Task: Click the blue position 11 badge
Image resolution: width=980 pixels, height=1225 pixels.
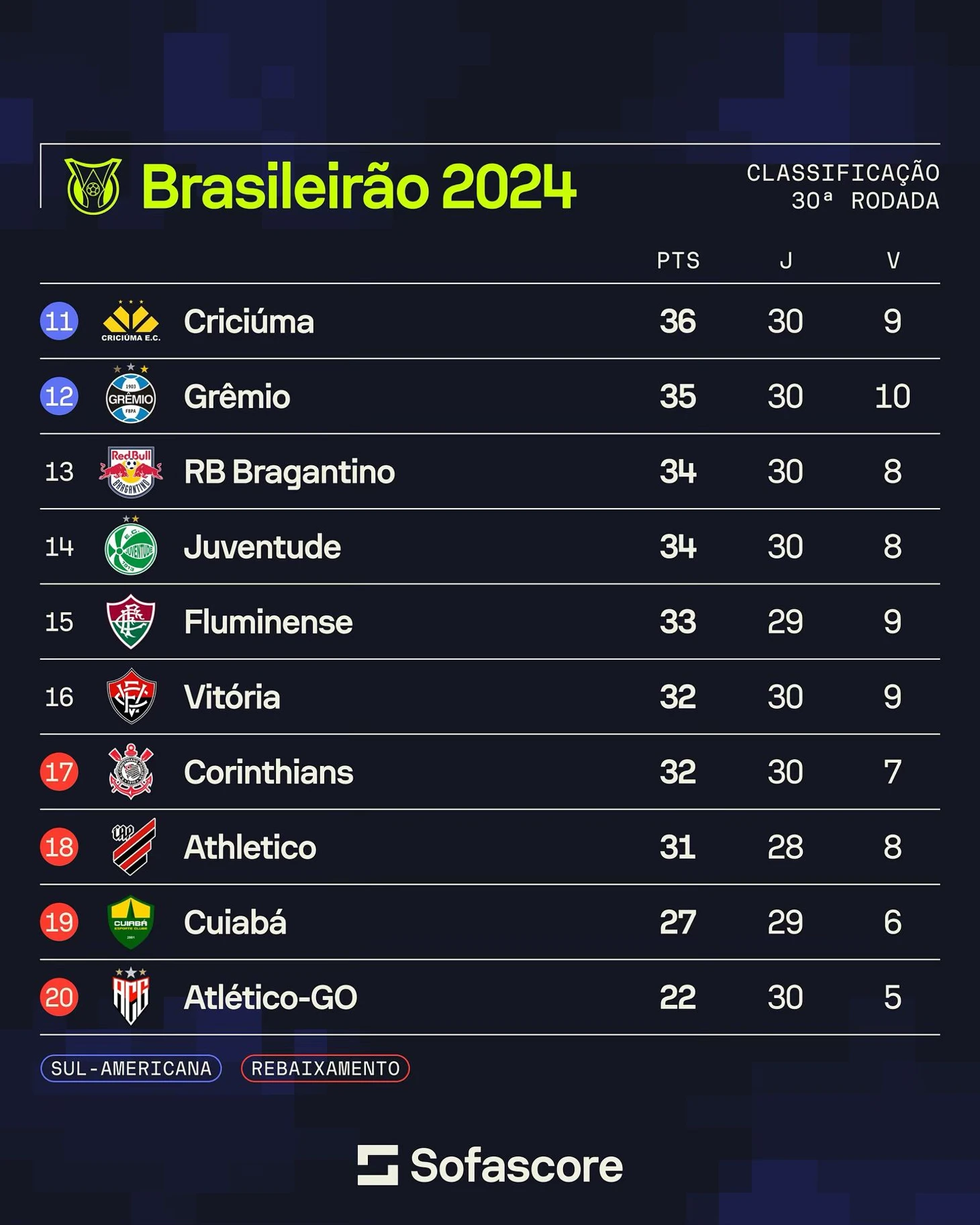Action: tap(59, 321)
